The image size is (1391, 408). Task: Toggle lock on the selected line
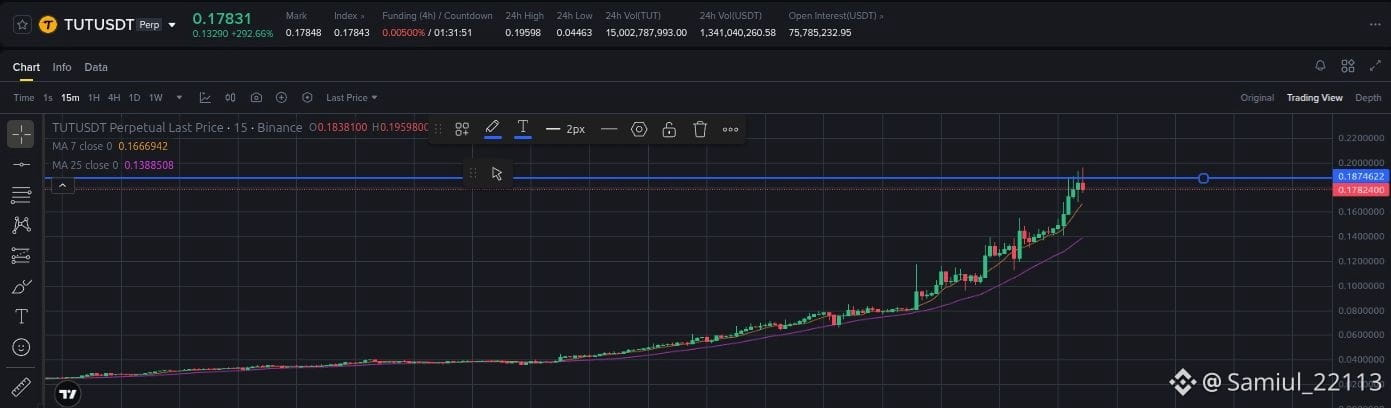(x=669, y=129)
